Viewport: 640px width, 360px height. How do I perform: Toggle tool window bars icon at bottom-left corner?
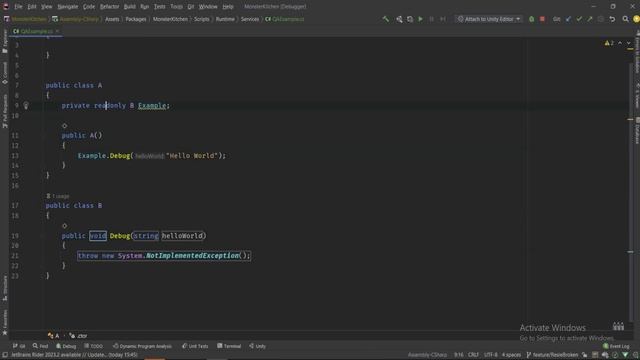(5, 355)
